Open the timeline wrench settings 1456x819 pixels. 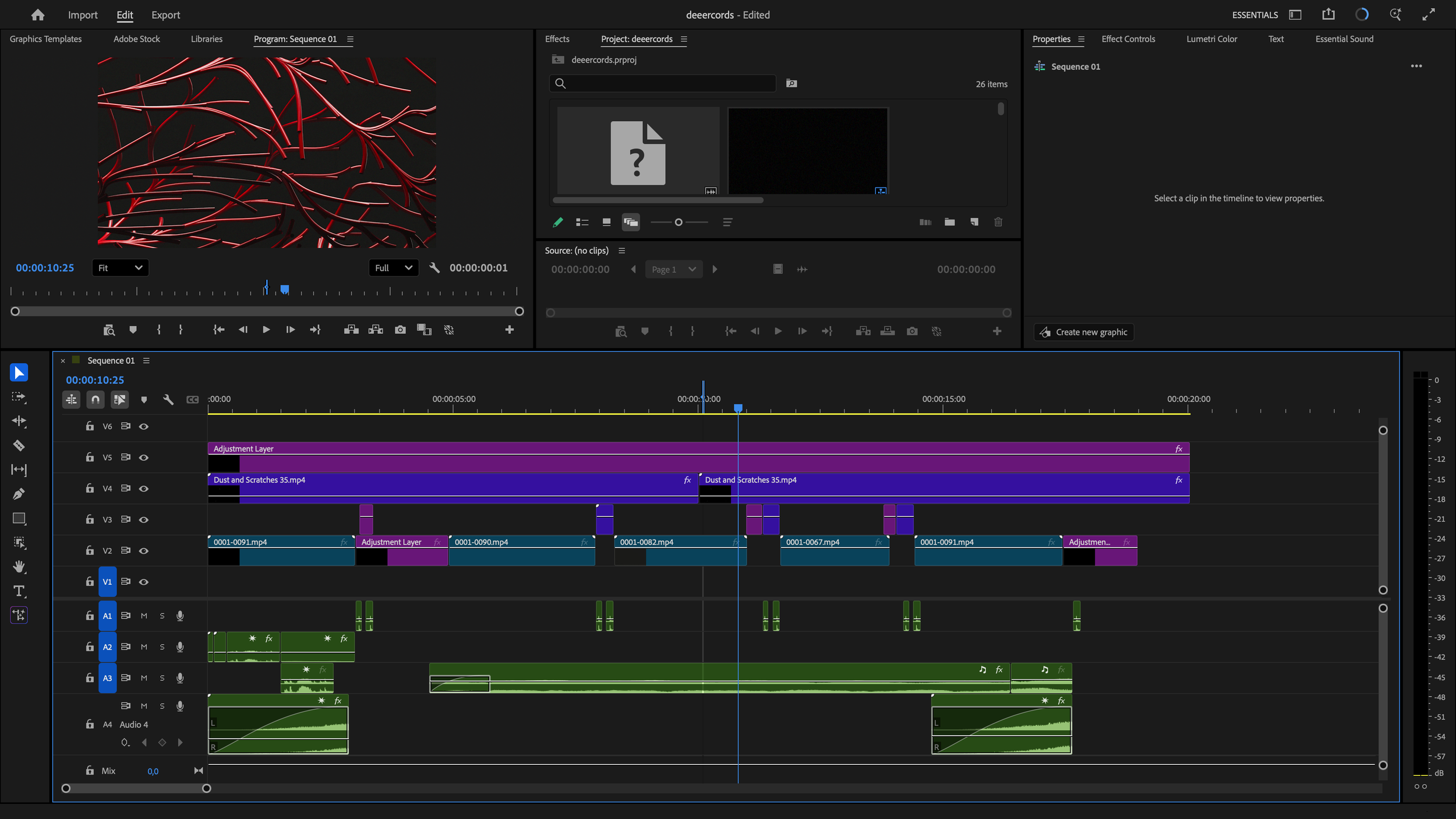click(x=168, y=400)
